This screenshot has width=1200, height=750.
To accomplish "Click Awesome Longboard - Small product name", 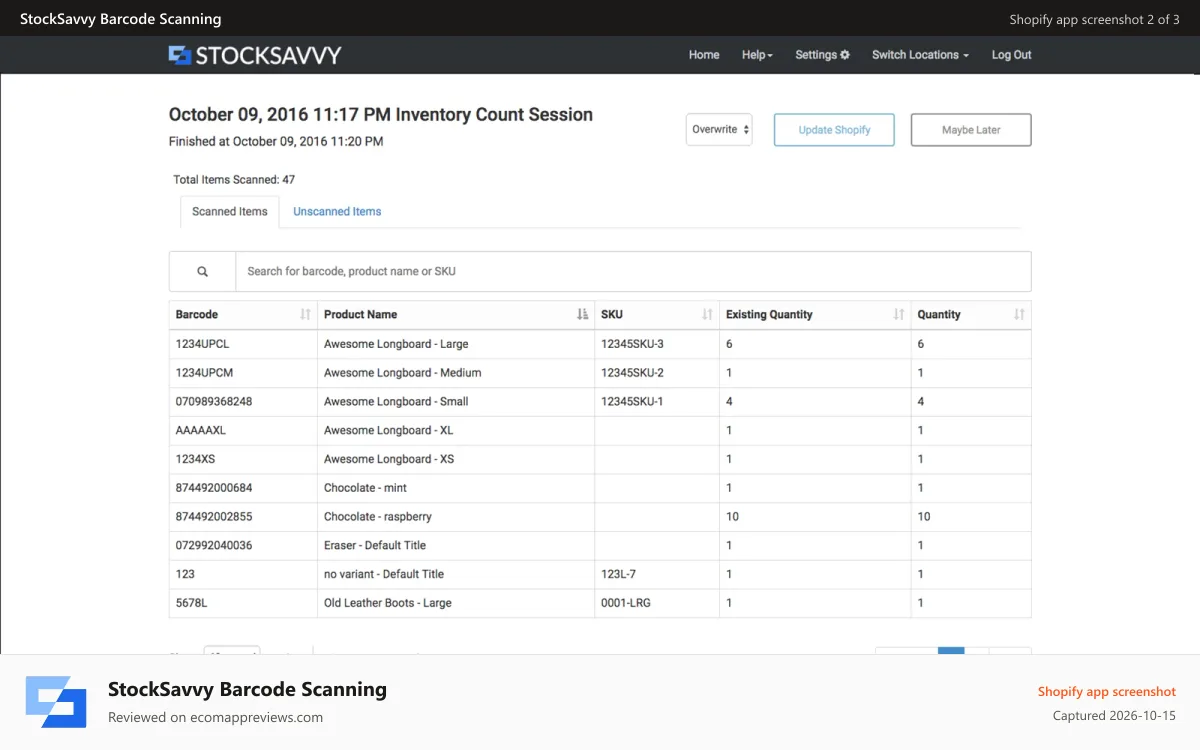I will [x=396, y=402].
